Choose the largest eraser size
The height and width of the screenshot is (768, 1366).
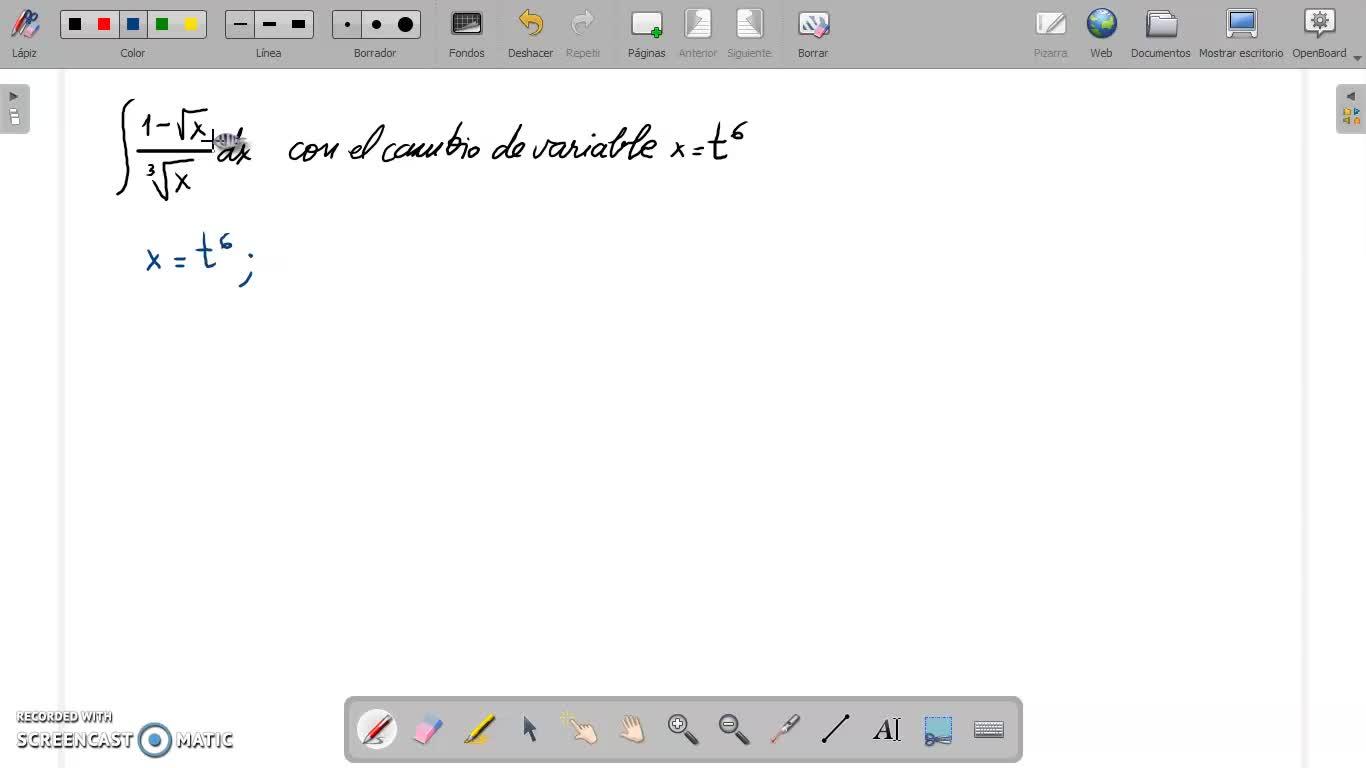click(405, 24)
